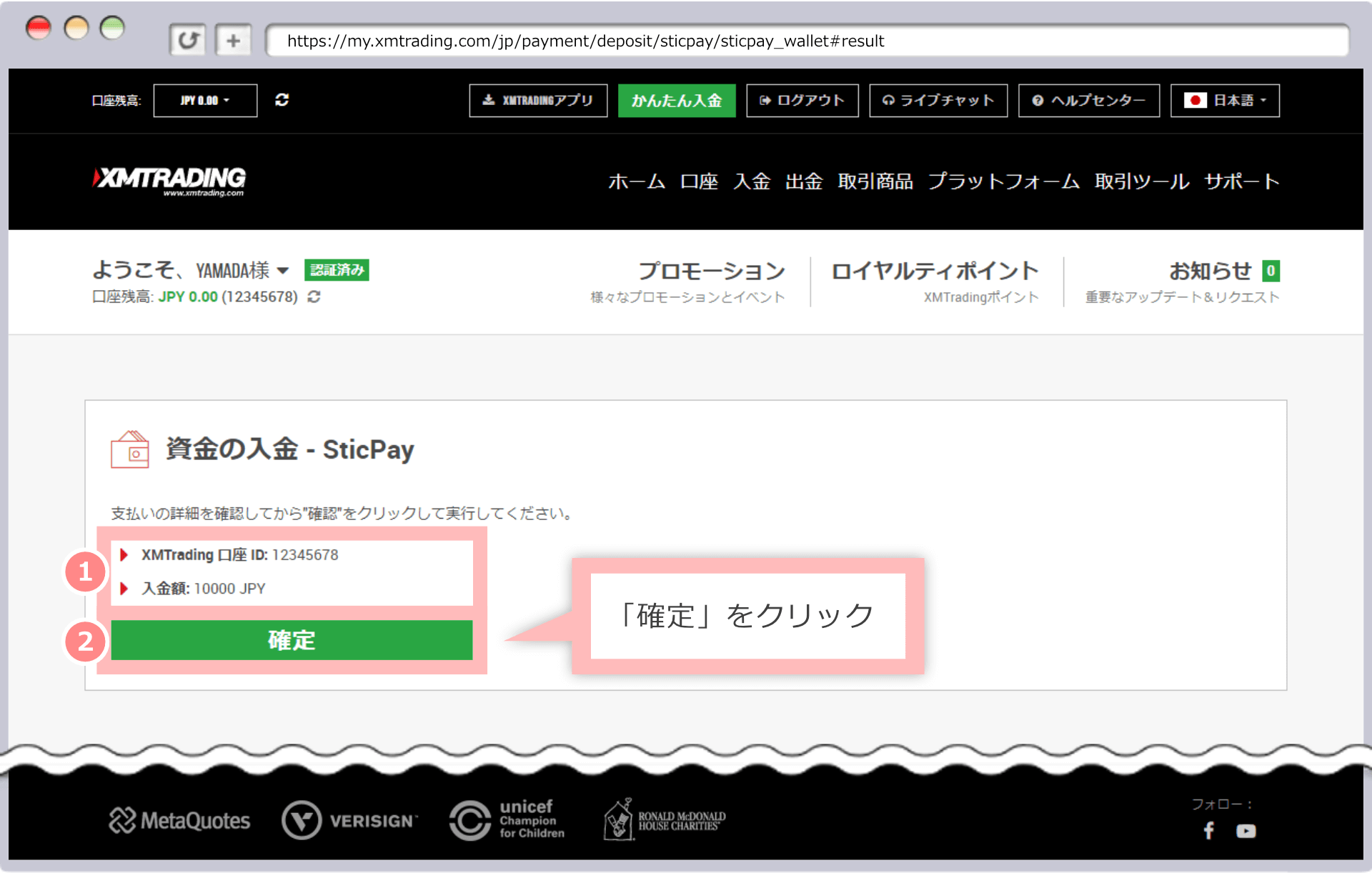This screenshot has width=1372, height=873.
Task: Expand the YAMADA様 account menu
Action: (282, 271)
